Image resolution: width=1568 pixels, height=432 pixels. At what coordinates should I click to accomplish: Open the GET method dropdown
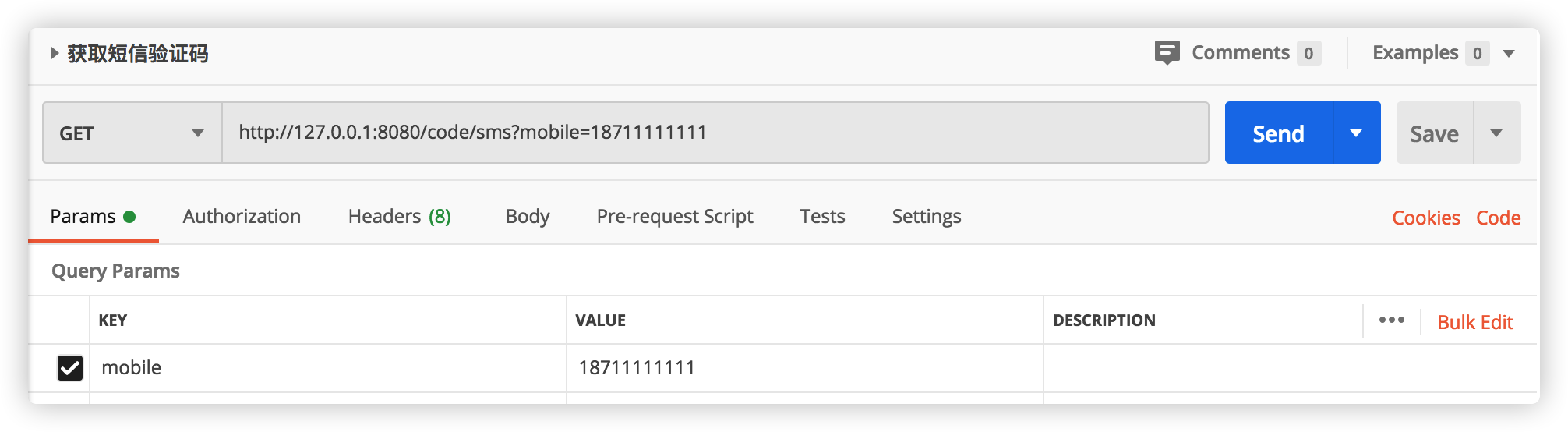click(132, 133)
